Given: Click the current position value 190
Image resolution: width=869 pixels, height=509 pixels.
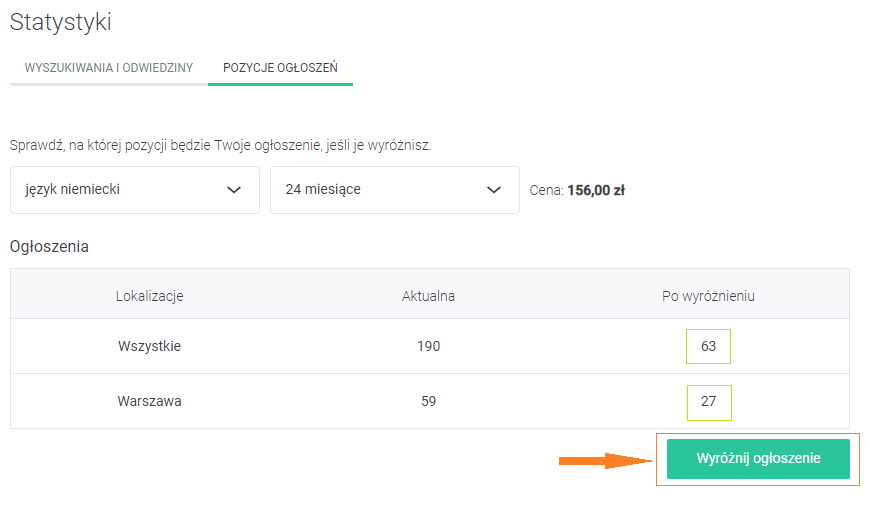Looking at the screenshot, I should coord(428,347).
